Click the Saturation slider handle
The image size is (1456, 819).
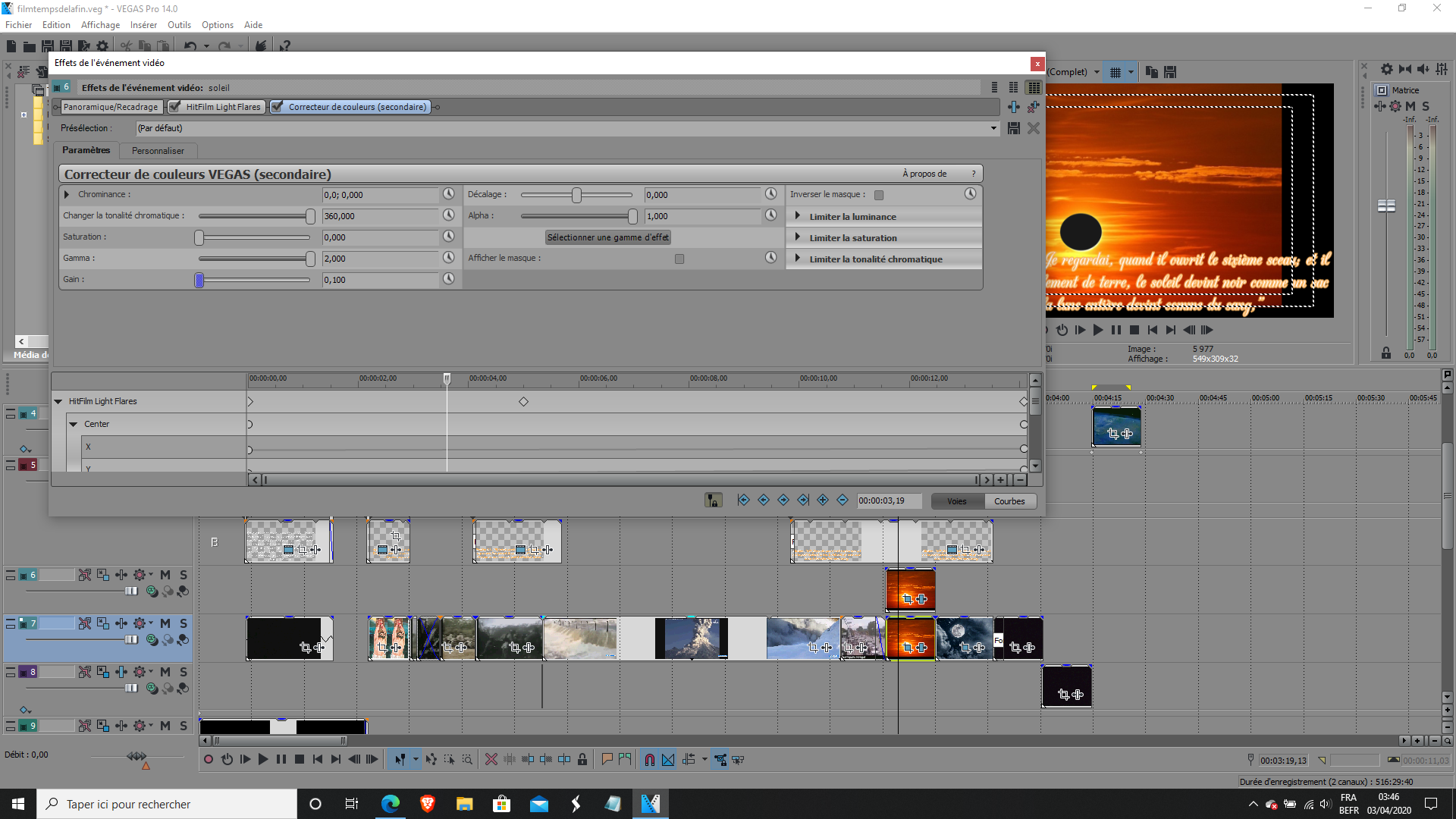(x=199, y=237)
